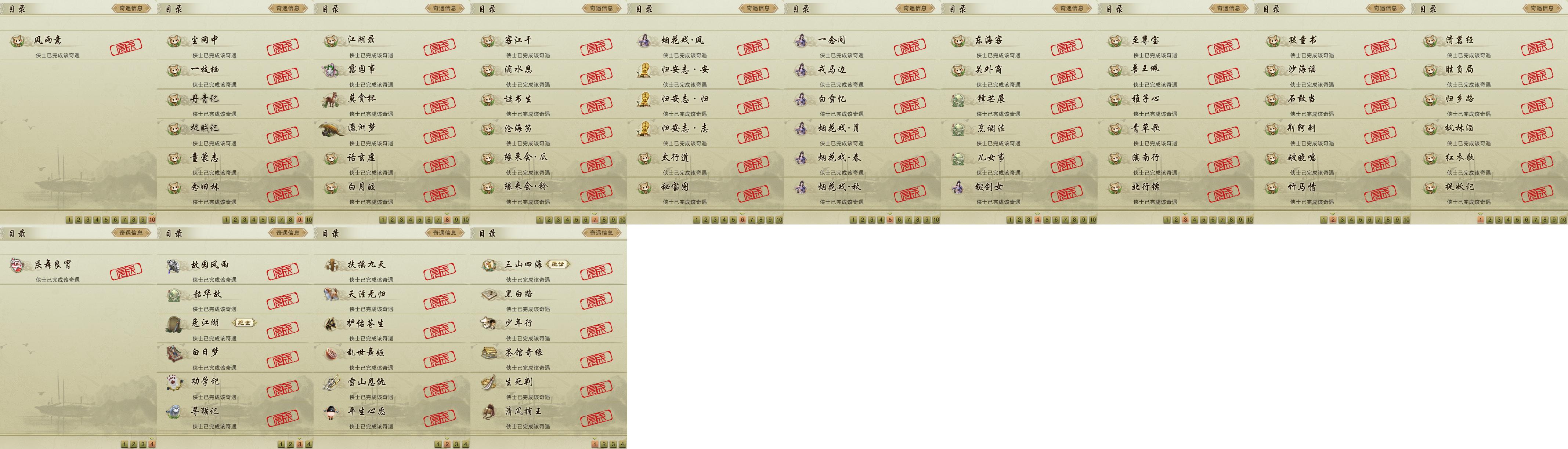Select the tombstone icon beside 鬼江湖
Viewport: 1568px width, 449px height.
tap(174, 324)
